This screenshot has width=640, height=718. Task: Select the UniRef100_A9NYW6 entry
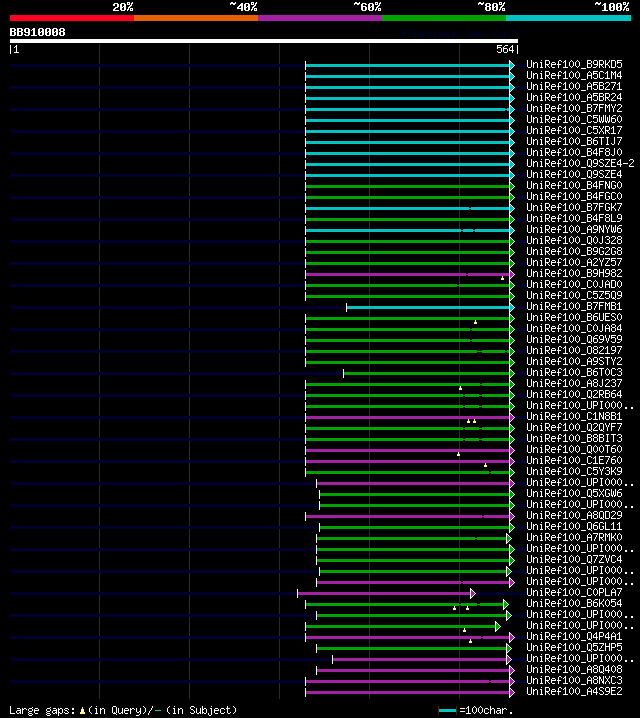pos(574,229)
